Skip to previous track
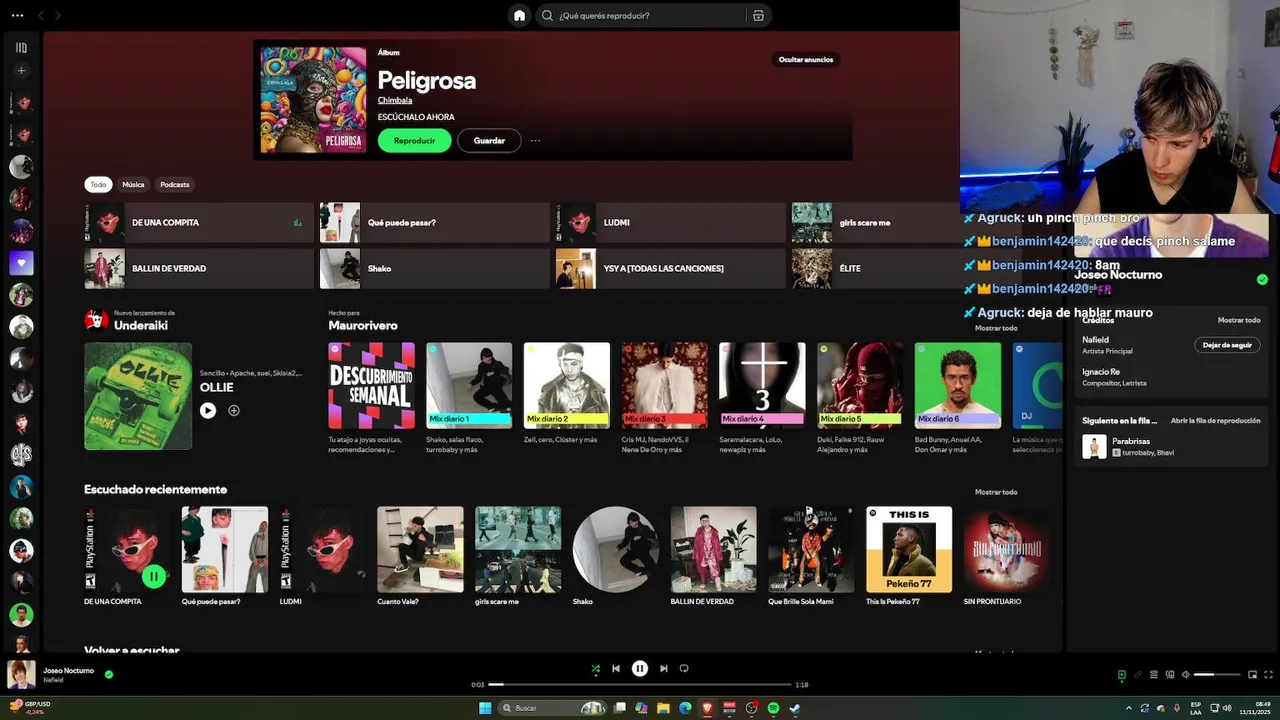 click(x=616, y=669)
